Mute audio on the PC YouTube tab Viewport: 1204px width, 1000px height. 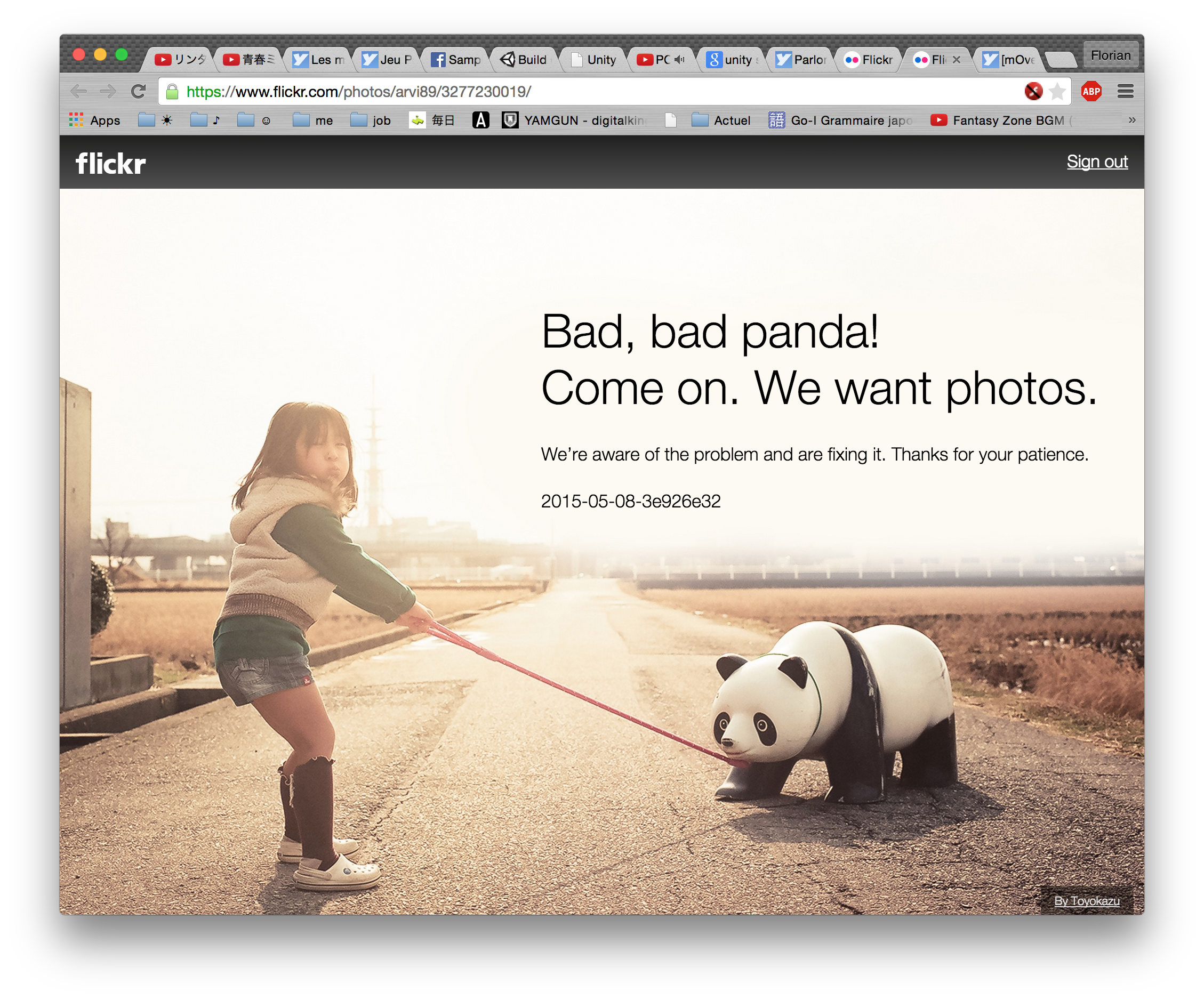[x=680, y=60]
